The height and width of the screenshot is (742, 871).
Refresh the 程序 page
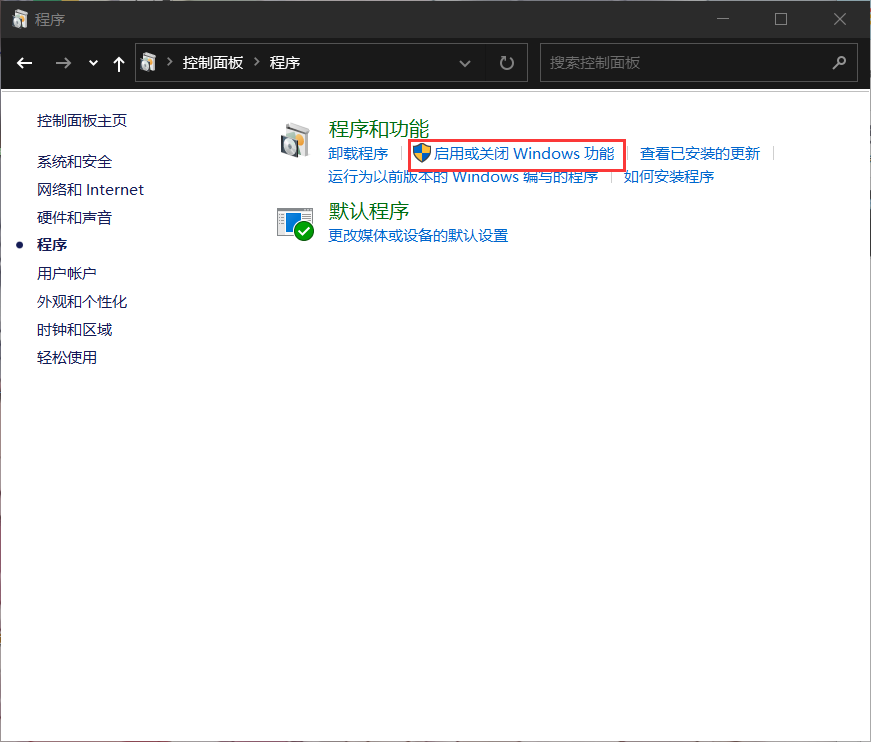[x=507, y=63]
